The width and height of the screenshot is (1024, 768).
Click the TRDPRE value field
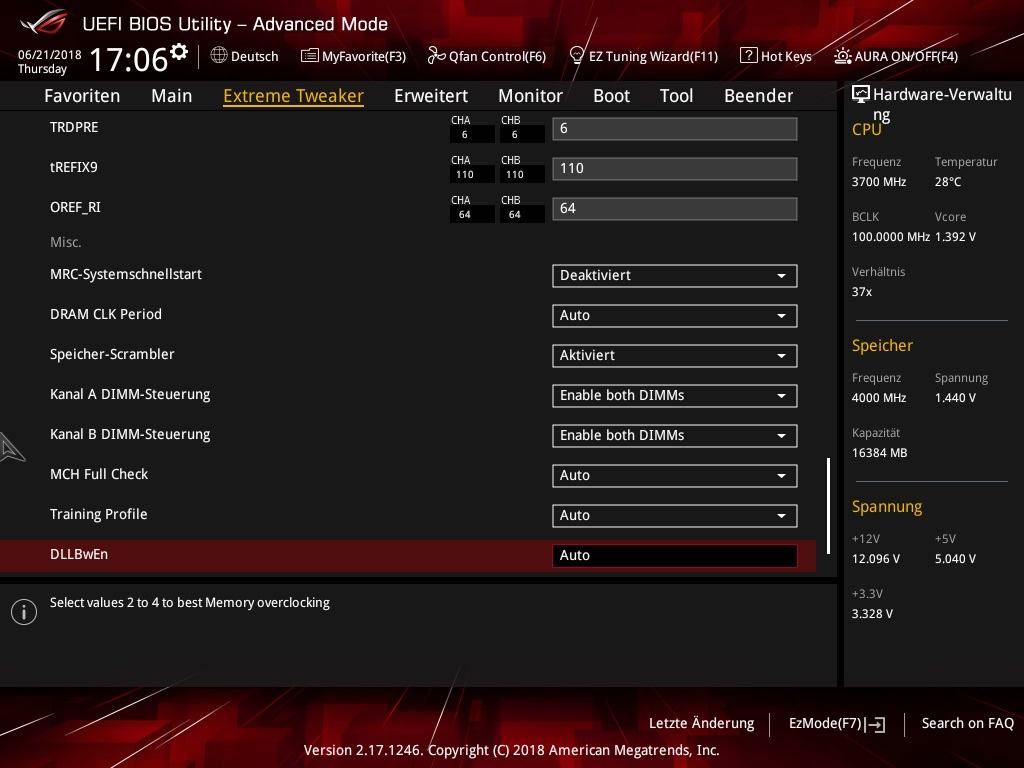[x=675, y=129]
